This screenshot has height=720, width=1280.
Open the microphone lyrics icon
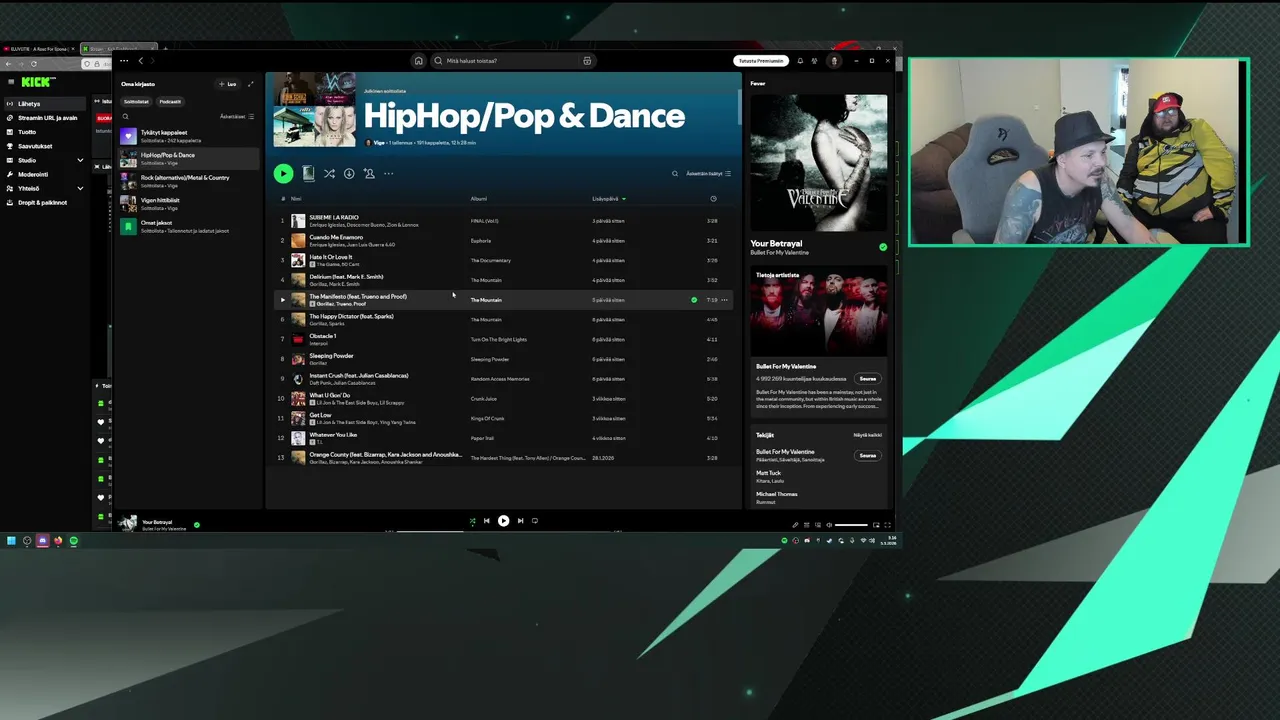(796, 525)
